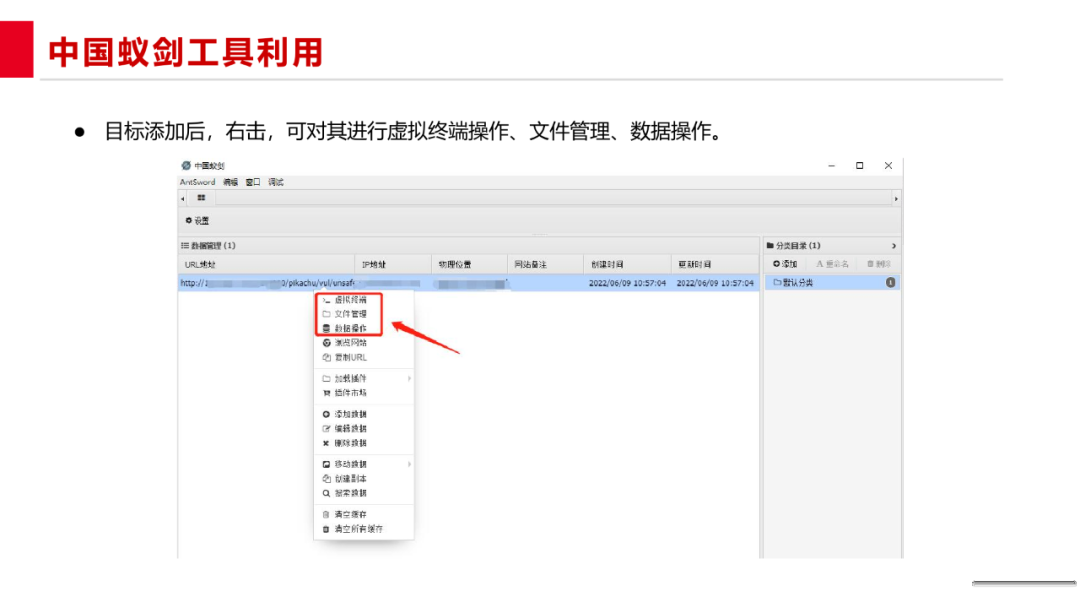Click the home grid tab icon
The image size is (1080, 608).
click(201, 198)
